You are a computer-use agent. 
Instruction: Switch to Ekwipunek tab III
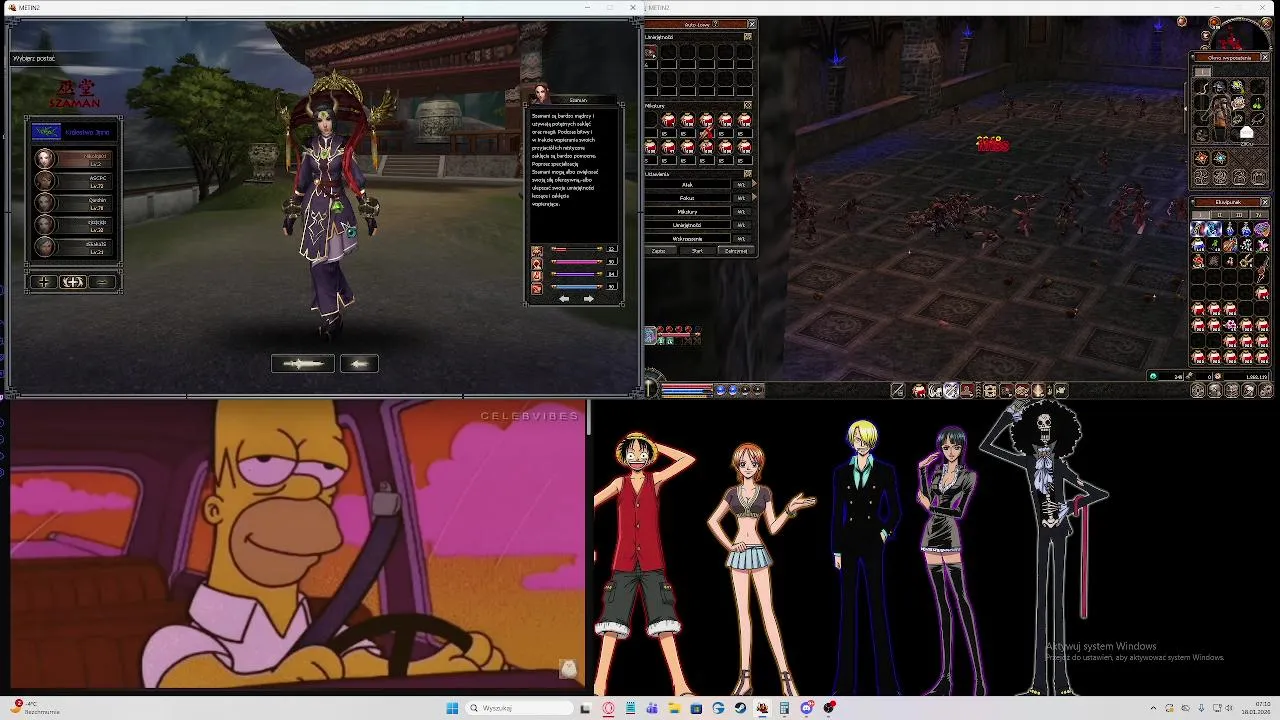pos(1239,215)
